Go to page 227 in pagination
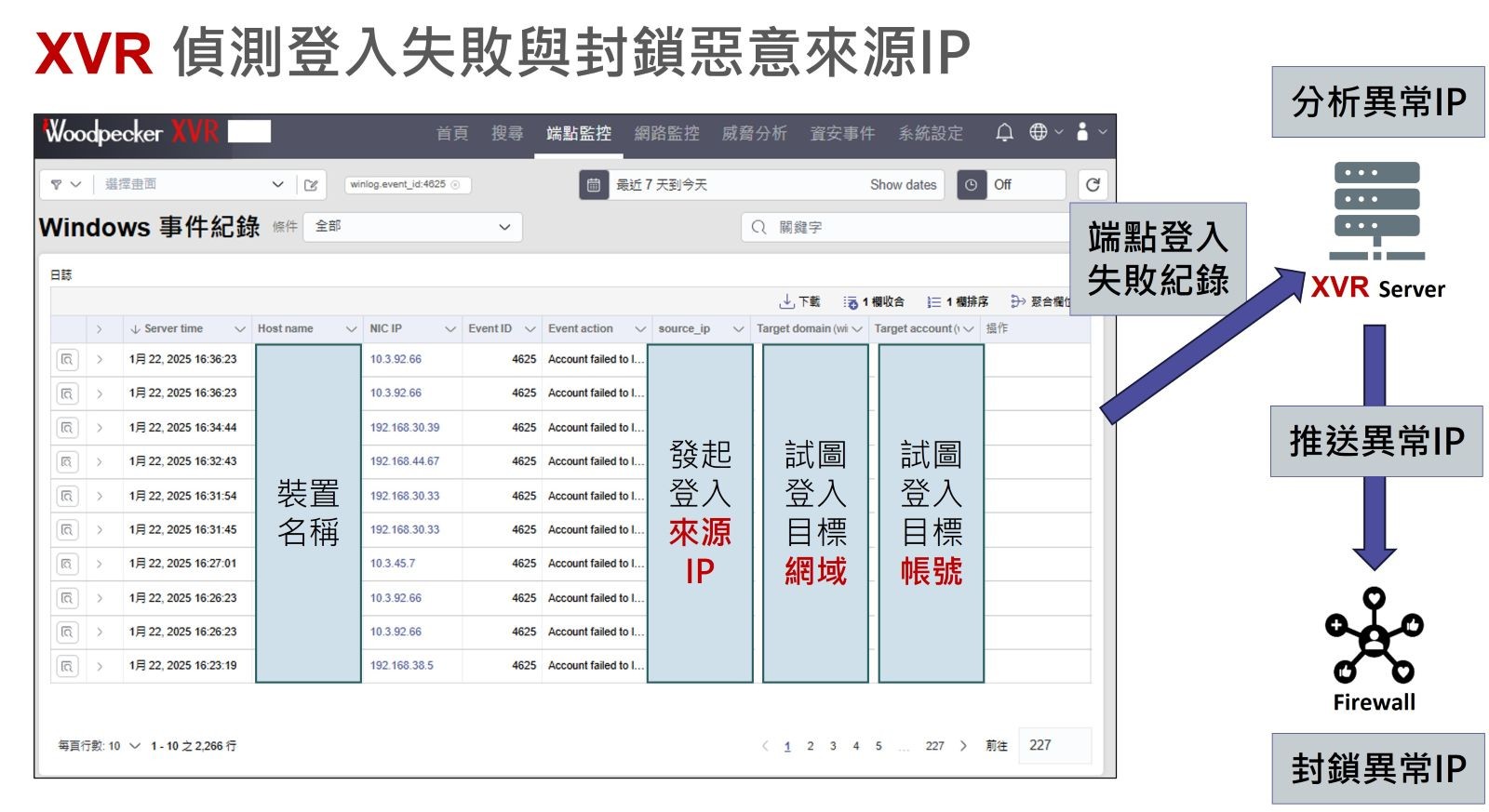The image size is (1489, 812). pyautogui.click(x=934, y=746)
